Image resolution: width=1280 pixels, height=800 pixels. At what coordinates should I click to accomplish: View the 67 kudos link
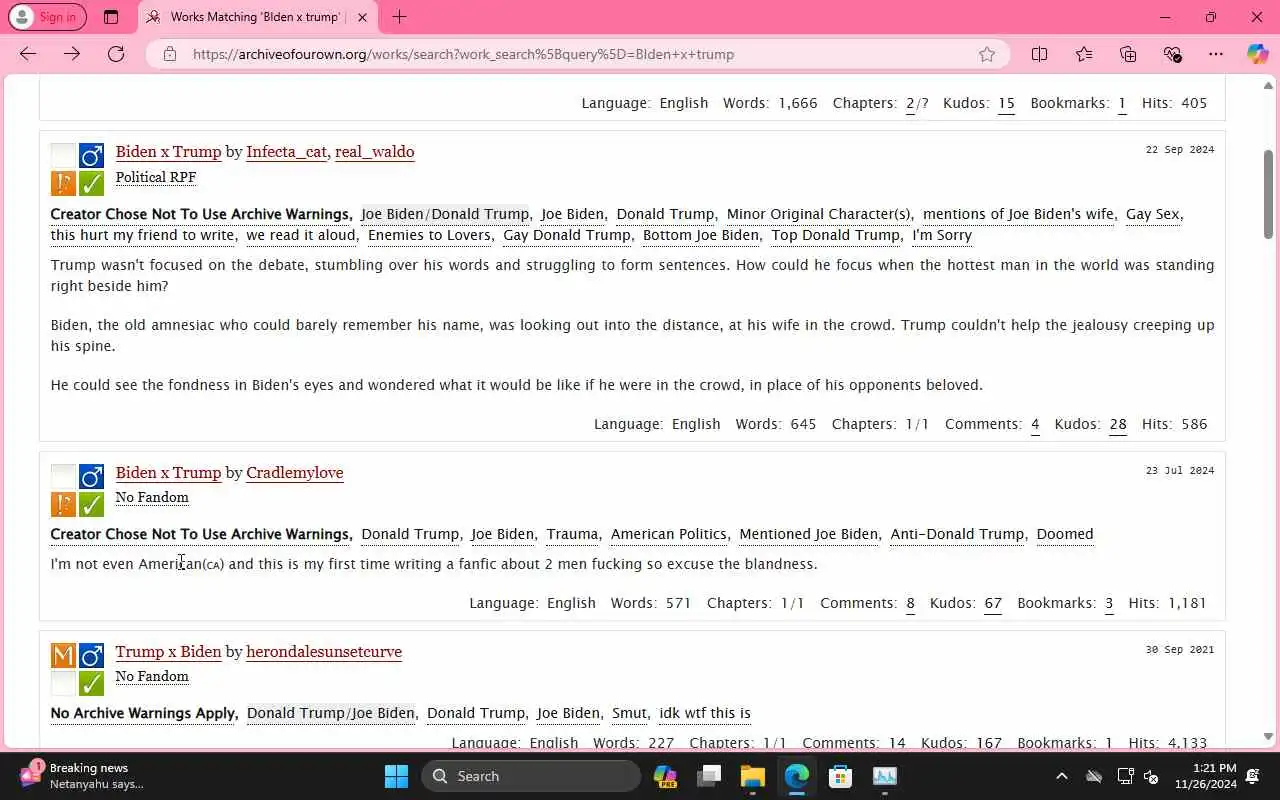pyautogui.click(x=992, y=603)
